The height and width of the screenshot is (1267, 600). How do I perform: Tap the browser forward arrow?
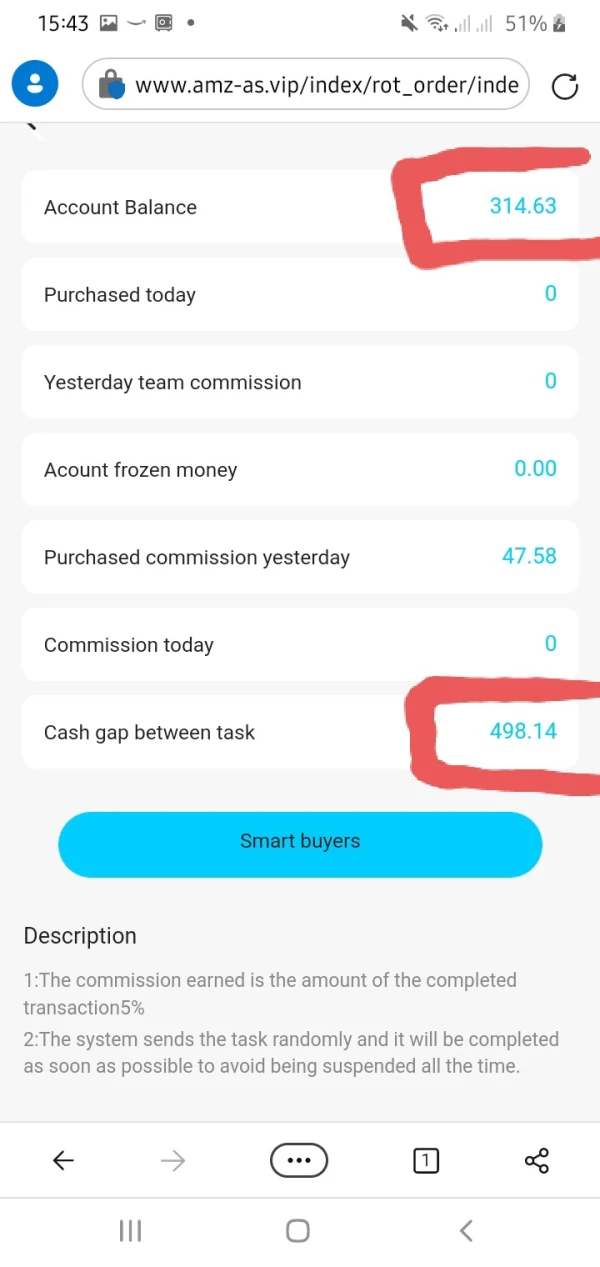point(173,1160)
